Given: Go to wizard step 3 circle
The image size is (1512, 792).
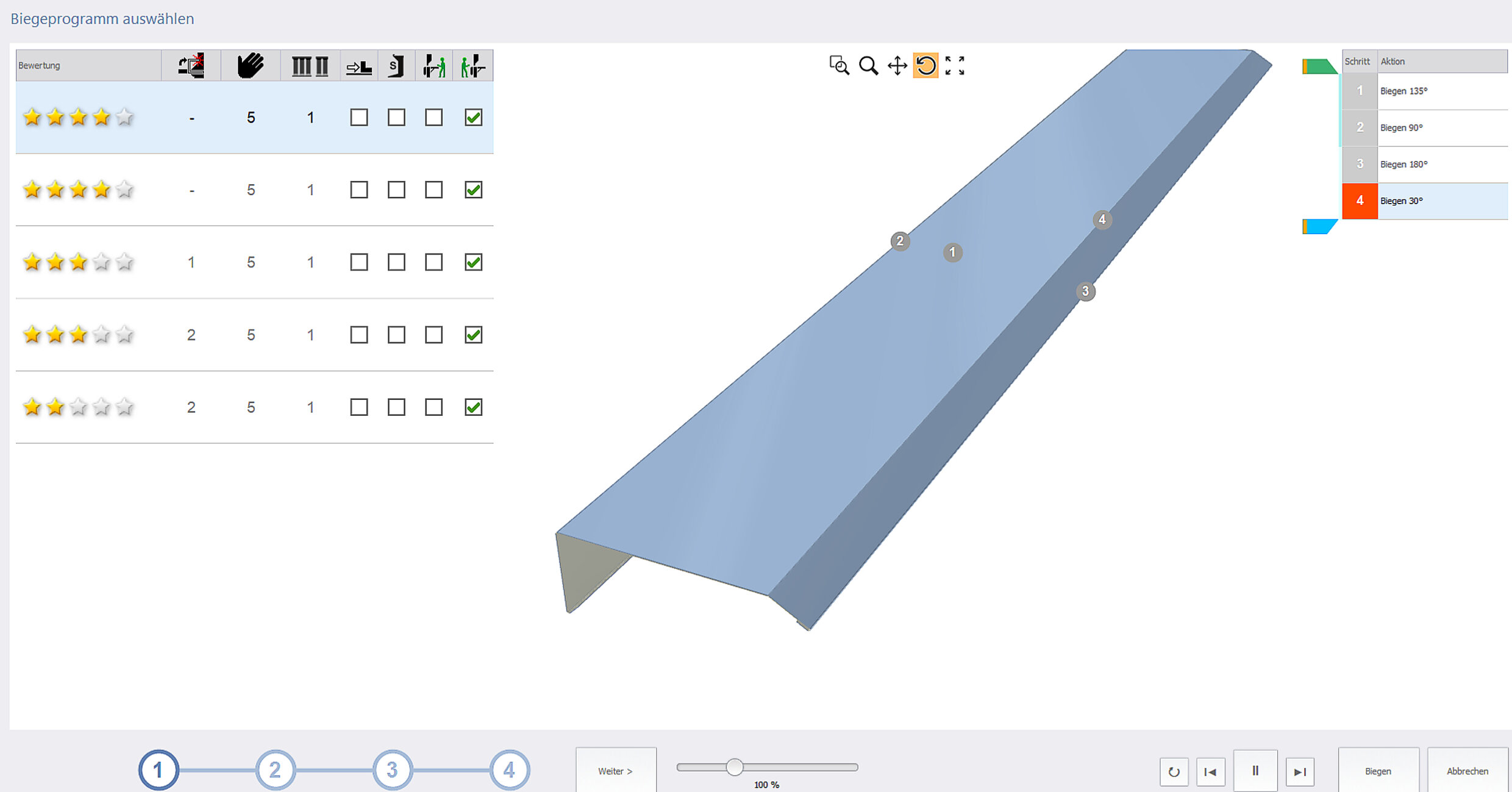Looking at the screenshot, I should [x=392, y=770].
